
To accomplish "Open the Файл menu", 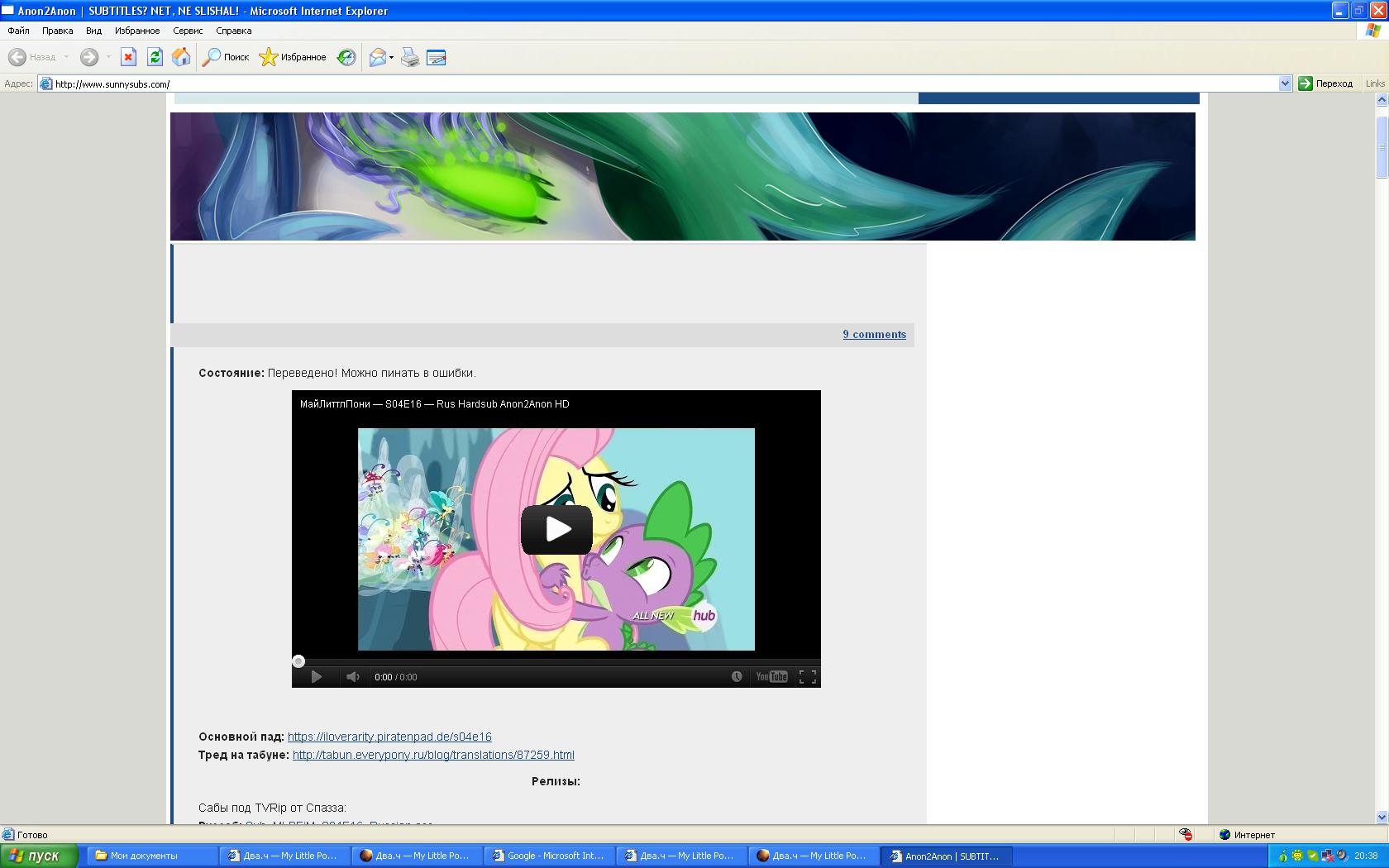I will [19, 31].
